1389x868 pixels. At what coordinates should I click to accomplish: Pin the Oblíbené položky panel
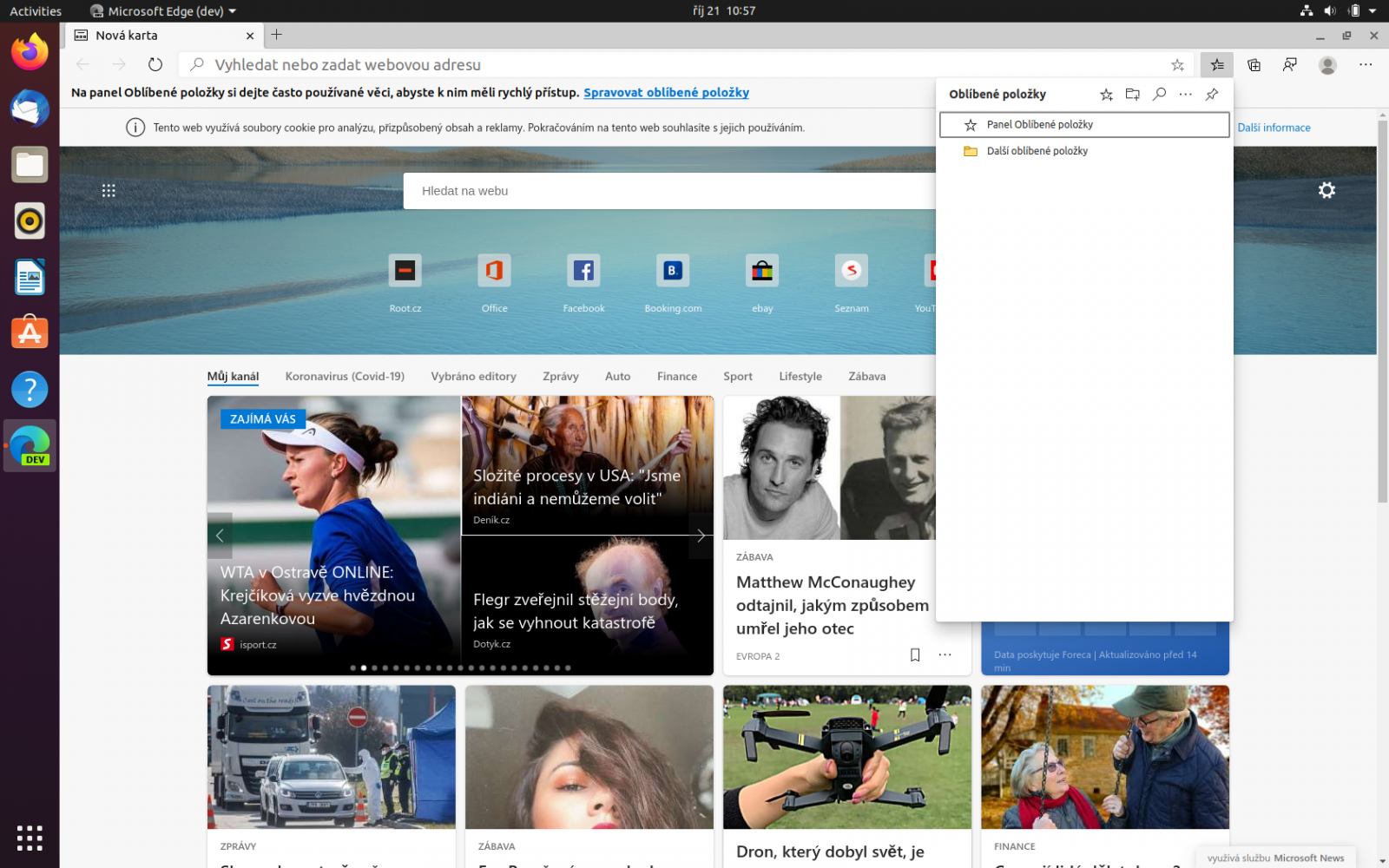tap(1212, 95)
